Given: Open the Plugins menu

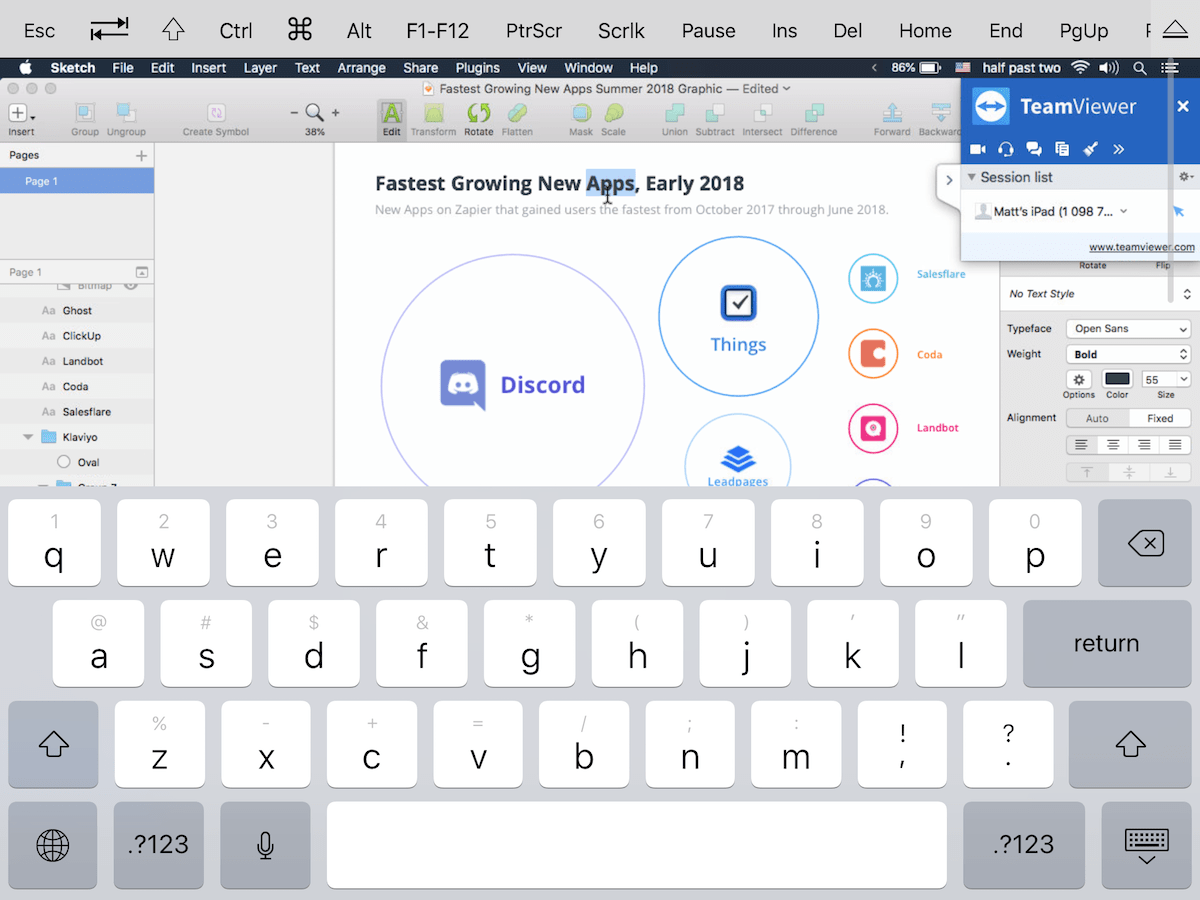Looking at the screenshot, I should click(x=478, y=68).
